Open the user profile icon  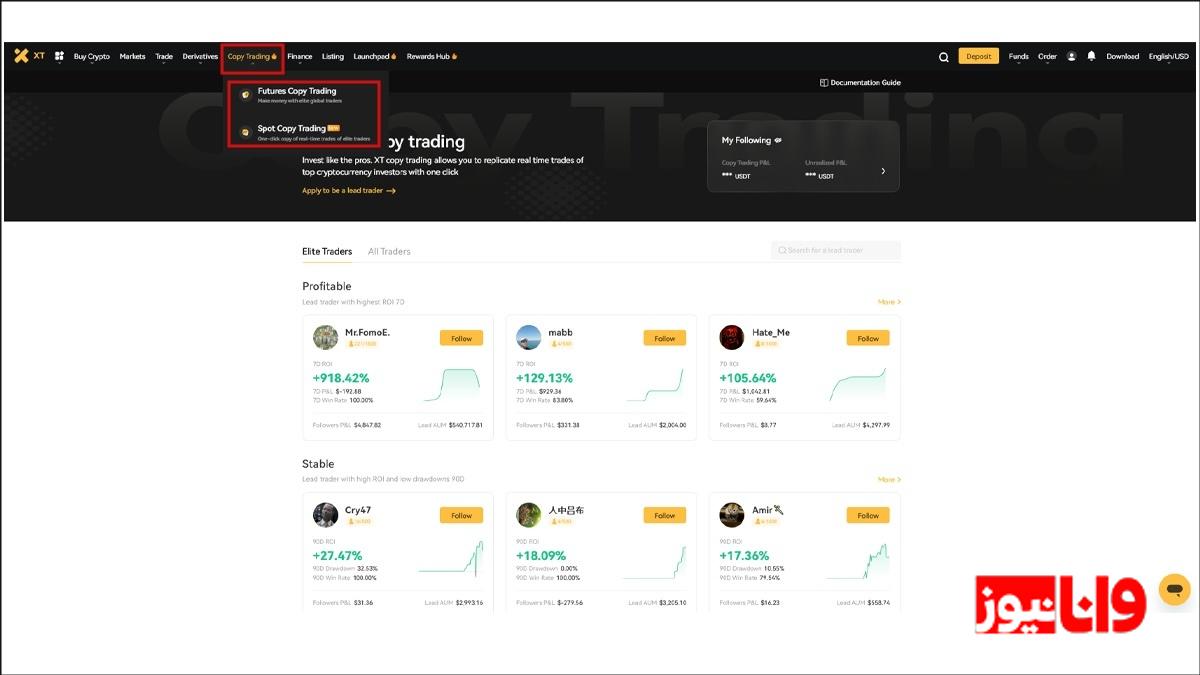[x=1072, y=56]
